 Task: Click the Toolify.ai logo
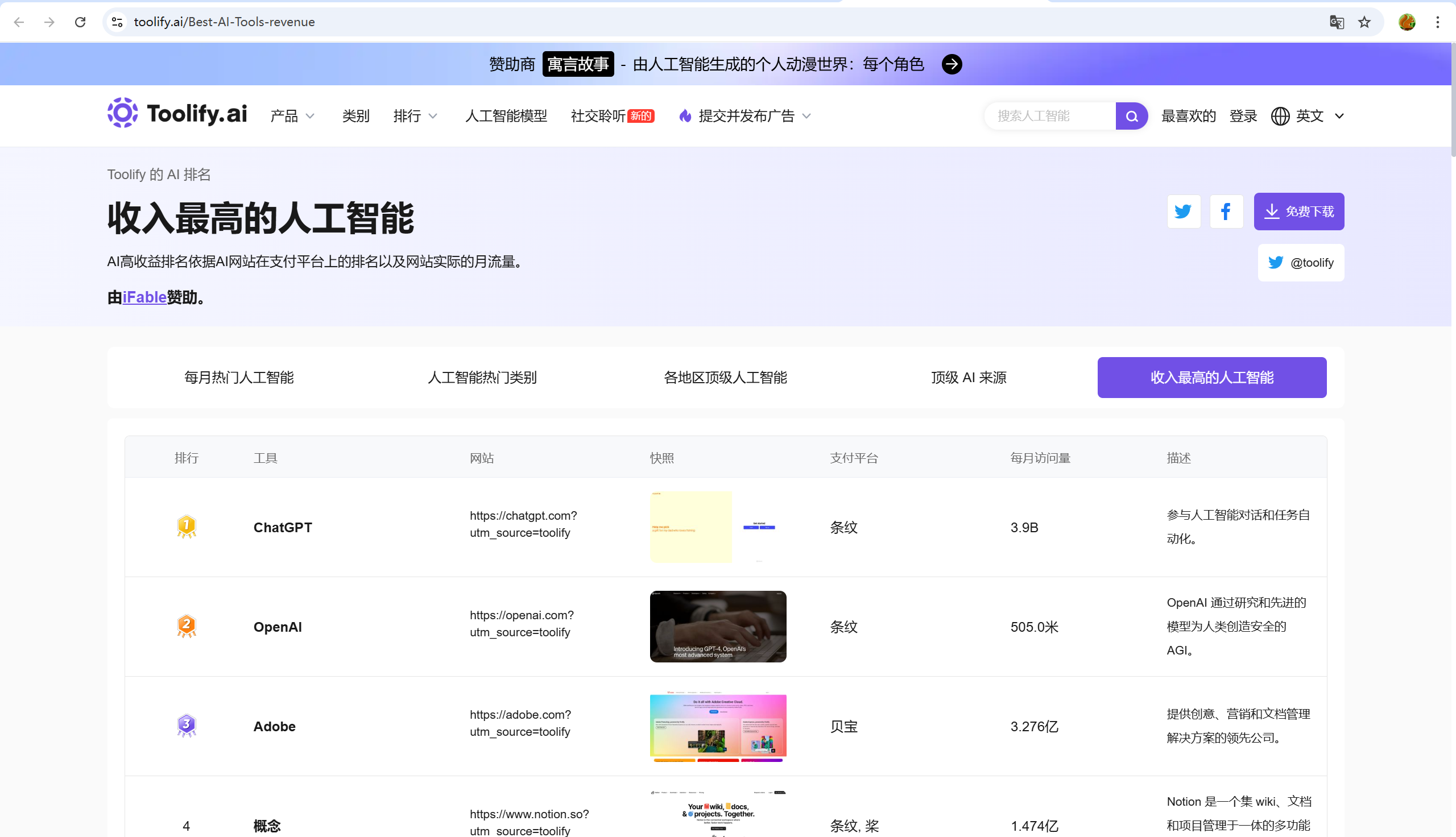pyautogui.click(x=176, y=114)
